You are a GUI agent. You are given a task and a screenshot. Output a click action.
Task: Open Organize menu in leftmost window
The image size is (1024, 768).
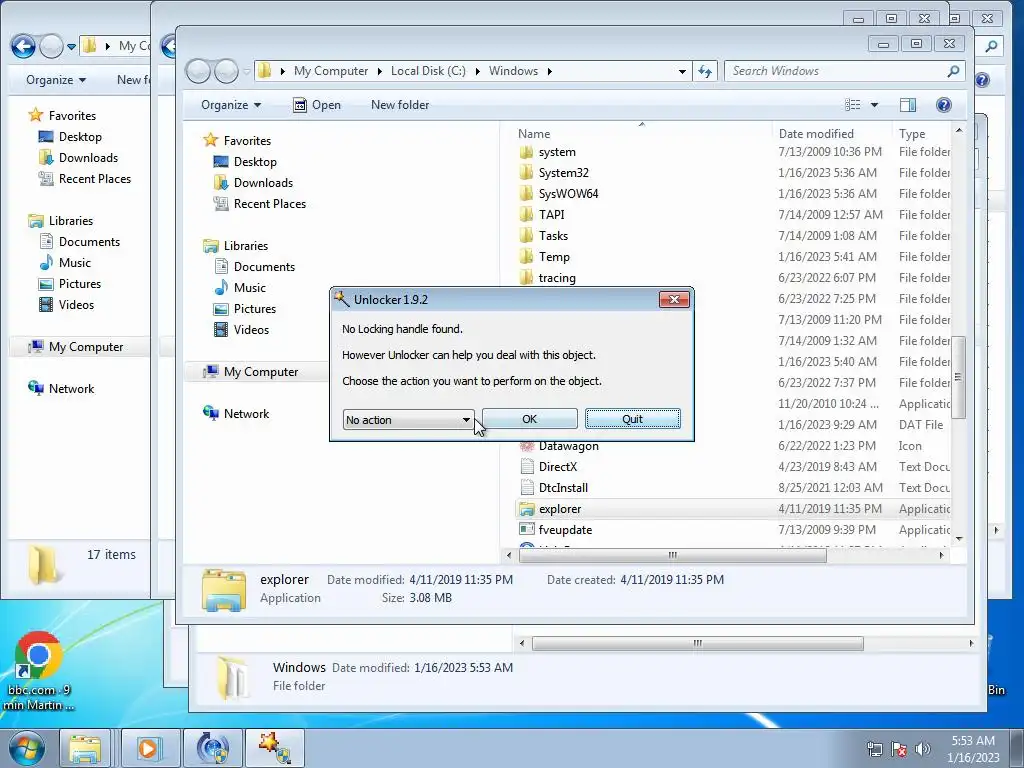(x=56, y=80)
